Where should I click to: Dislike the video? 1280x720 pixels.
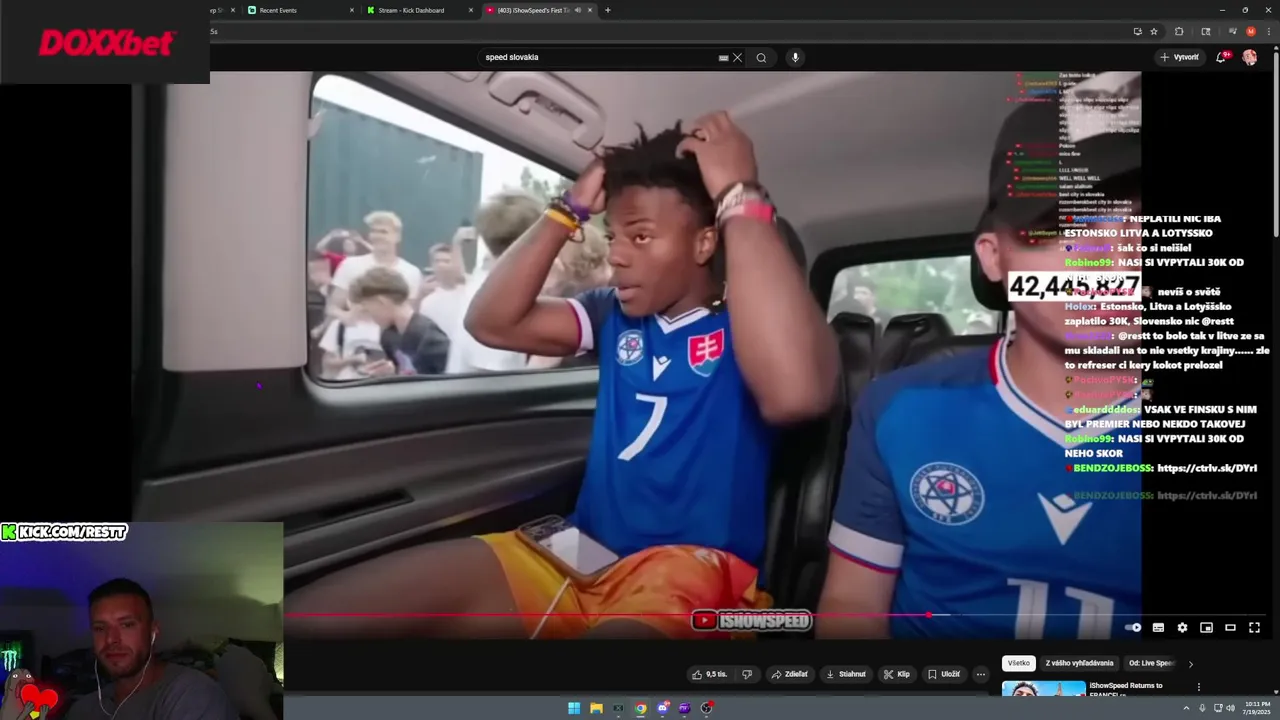click(747, 674)
